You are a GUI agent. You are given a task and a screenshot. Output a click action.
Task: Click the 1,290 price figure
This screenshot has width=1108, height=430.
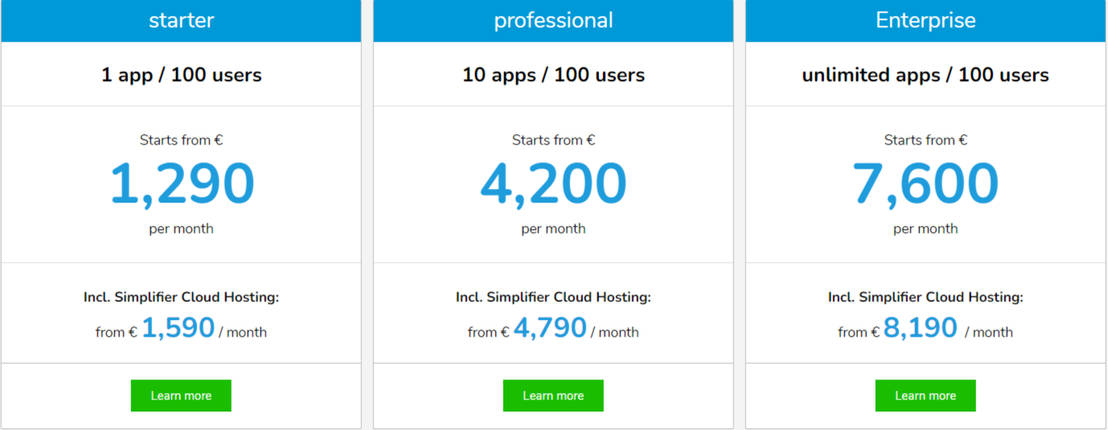(182, 184)
